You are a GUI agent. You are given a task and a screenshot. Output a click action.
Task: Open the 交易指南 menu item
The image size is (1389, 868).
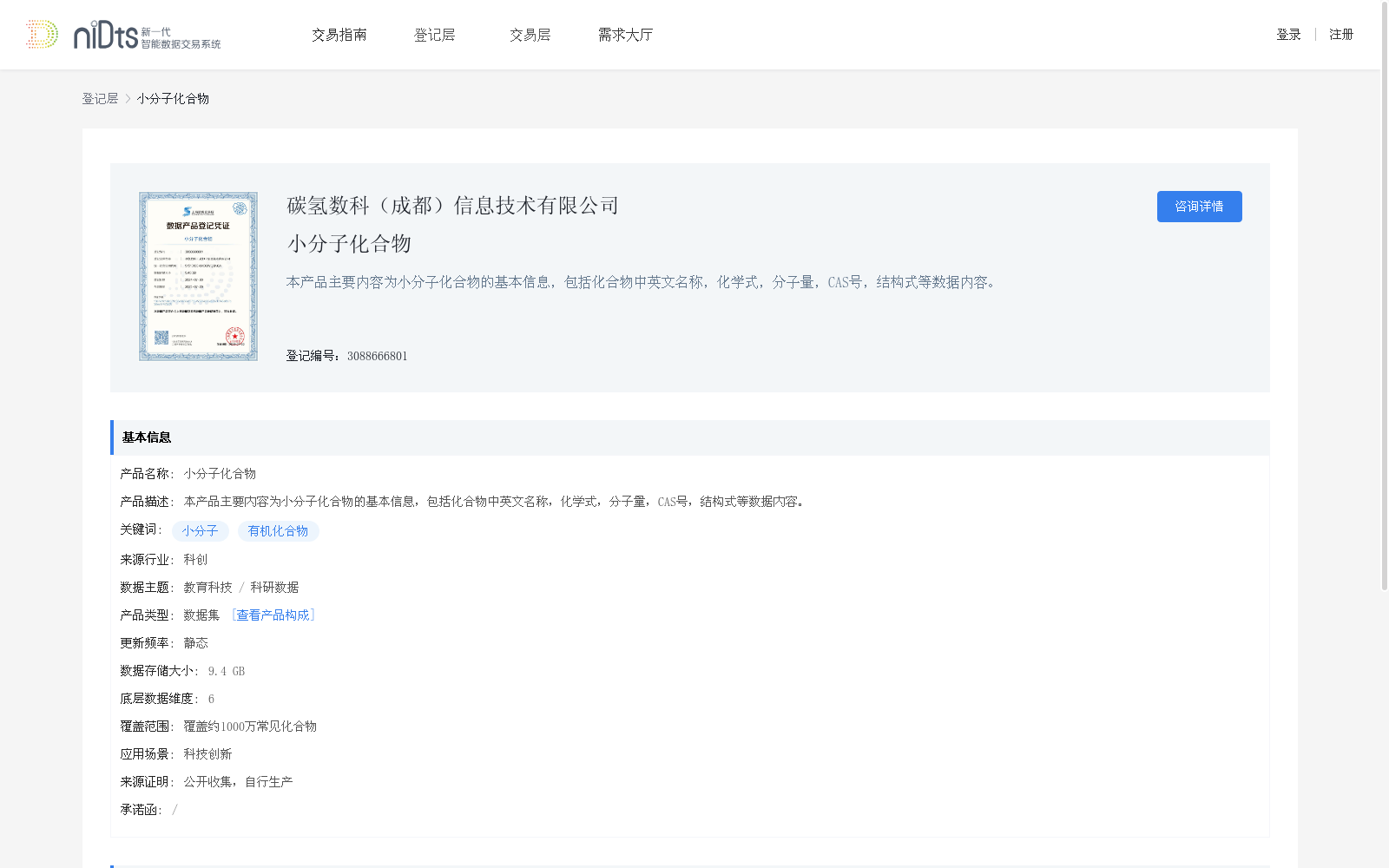pyautogui.click(x=339, y=35)
